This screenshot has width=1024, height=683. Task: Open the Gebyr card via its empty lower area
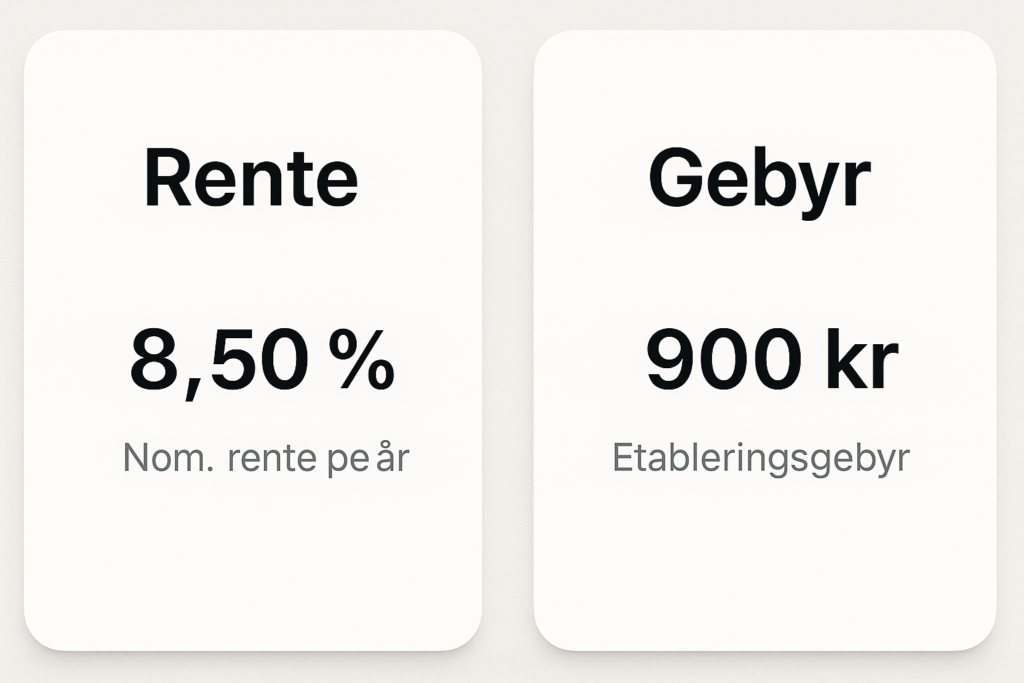pyautogui.click(x=765, y=562)
